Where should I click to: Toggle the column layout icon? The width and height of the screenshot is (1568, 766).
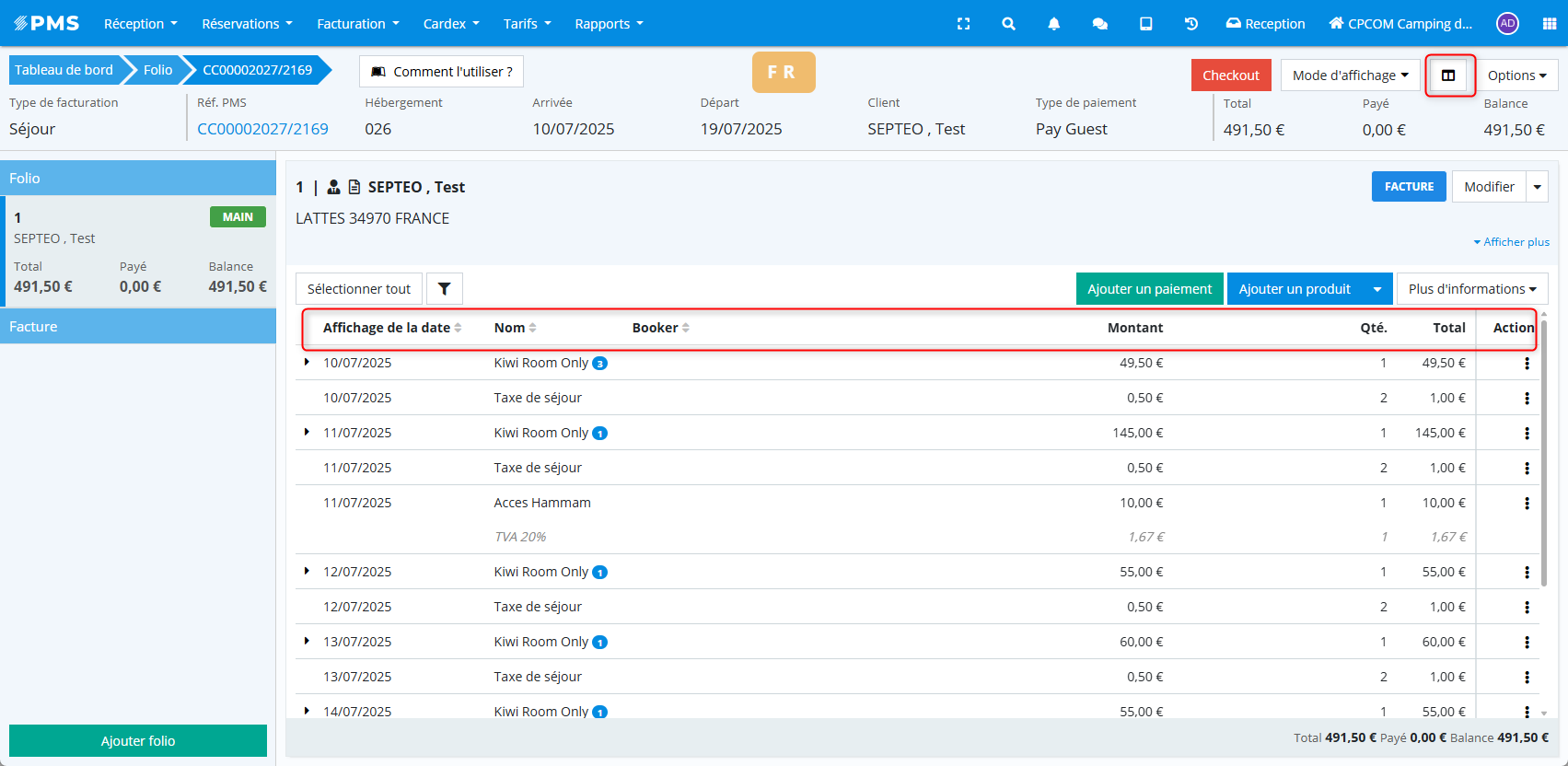(1448, 75)
